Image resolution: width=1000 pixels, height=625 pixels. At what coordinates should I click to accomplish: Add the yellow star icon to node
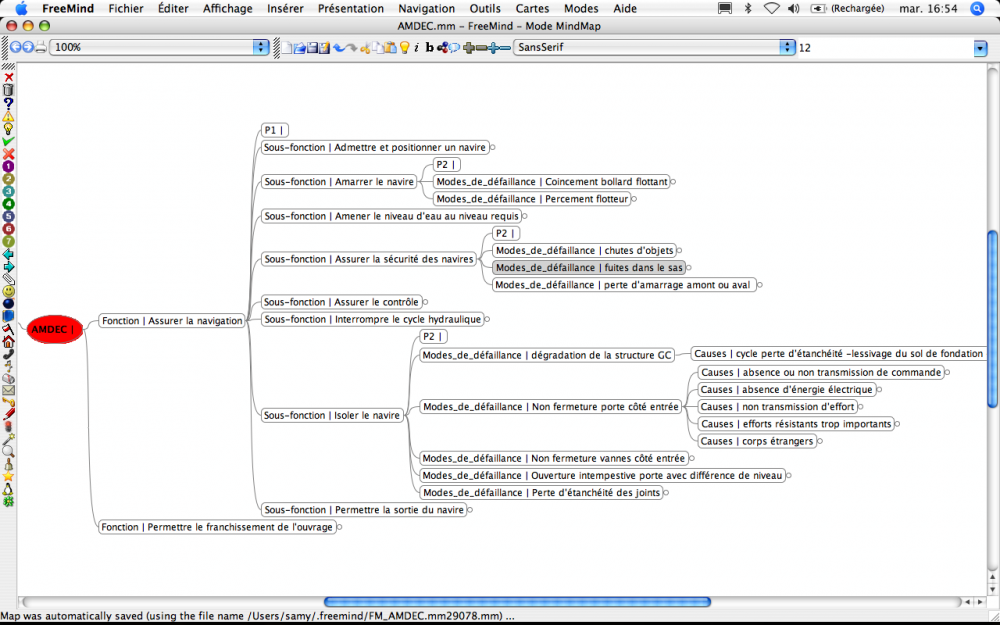8,476
